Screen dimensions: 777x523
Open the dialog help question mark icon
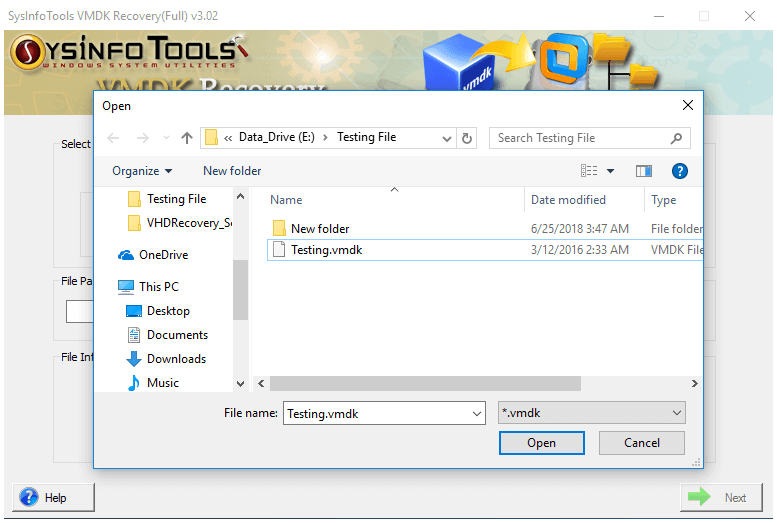coord(680,171)
